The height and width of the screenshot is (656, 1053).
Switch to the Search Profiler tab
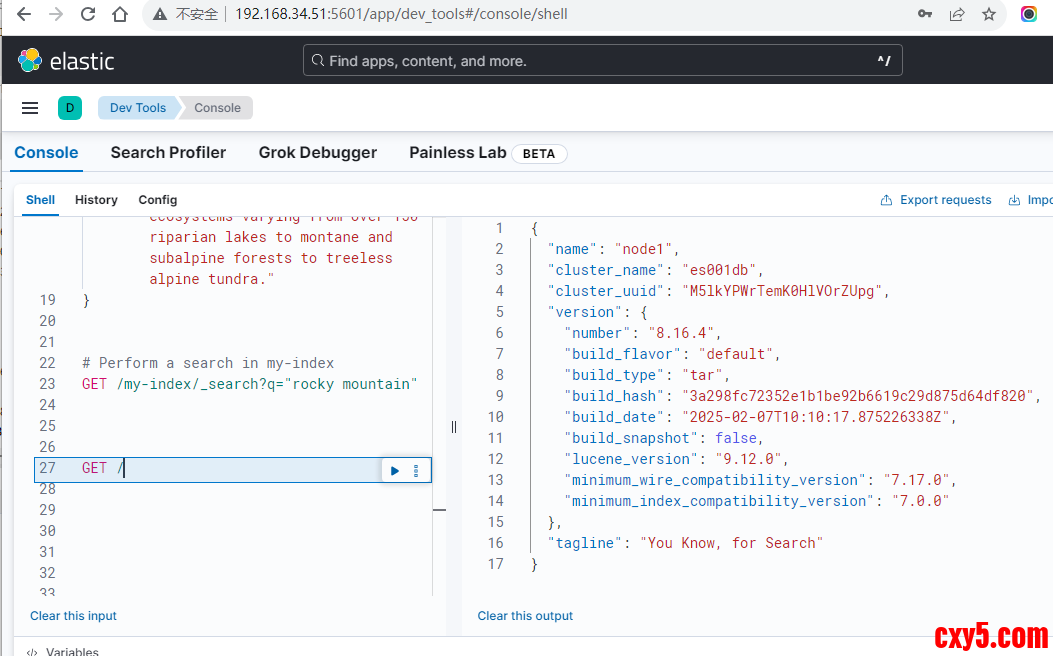[168, 153]
